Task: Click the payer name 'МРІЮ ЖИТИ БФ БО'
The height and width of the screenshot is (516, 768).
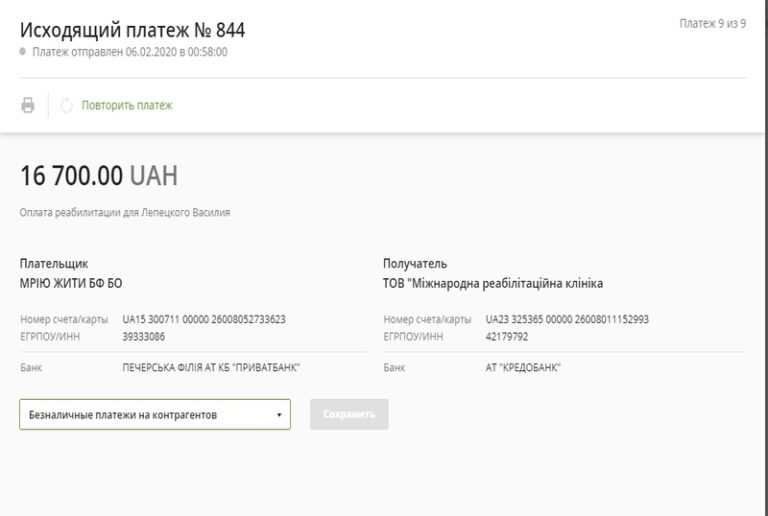Action: click(71, 283)
